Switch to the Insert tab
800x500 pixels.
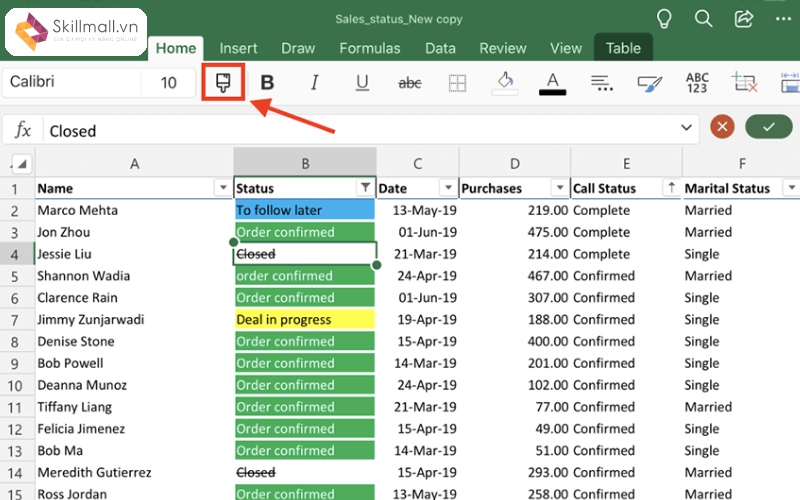(238, 48)
